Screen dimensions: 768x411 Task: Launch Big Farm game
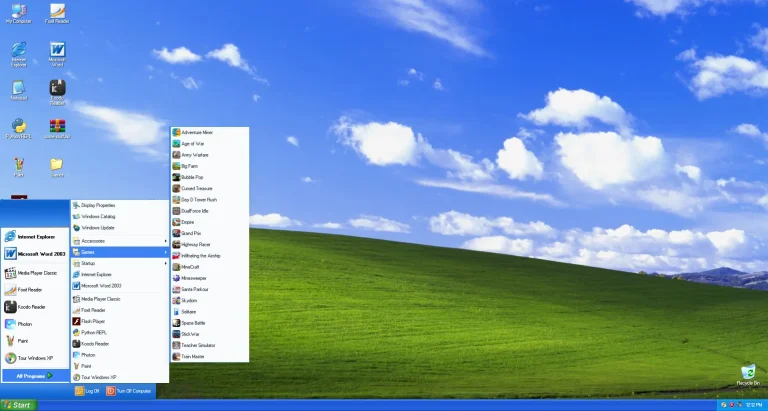coord(210,166)
